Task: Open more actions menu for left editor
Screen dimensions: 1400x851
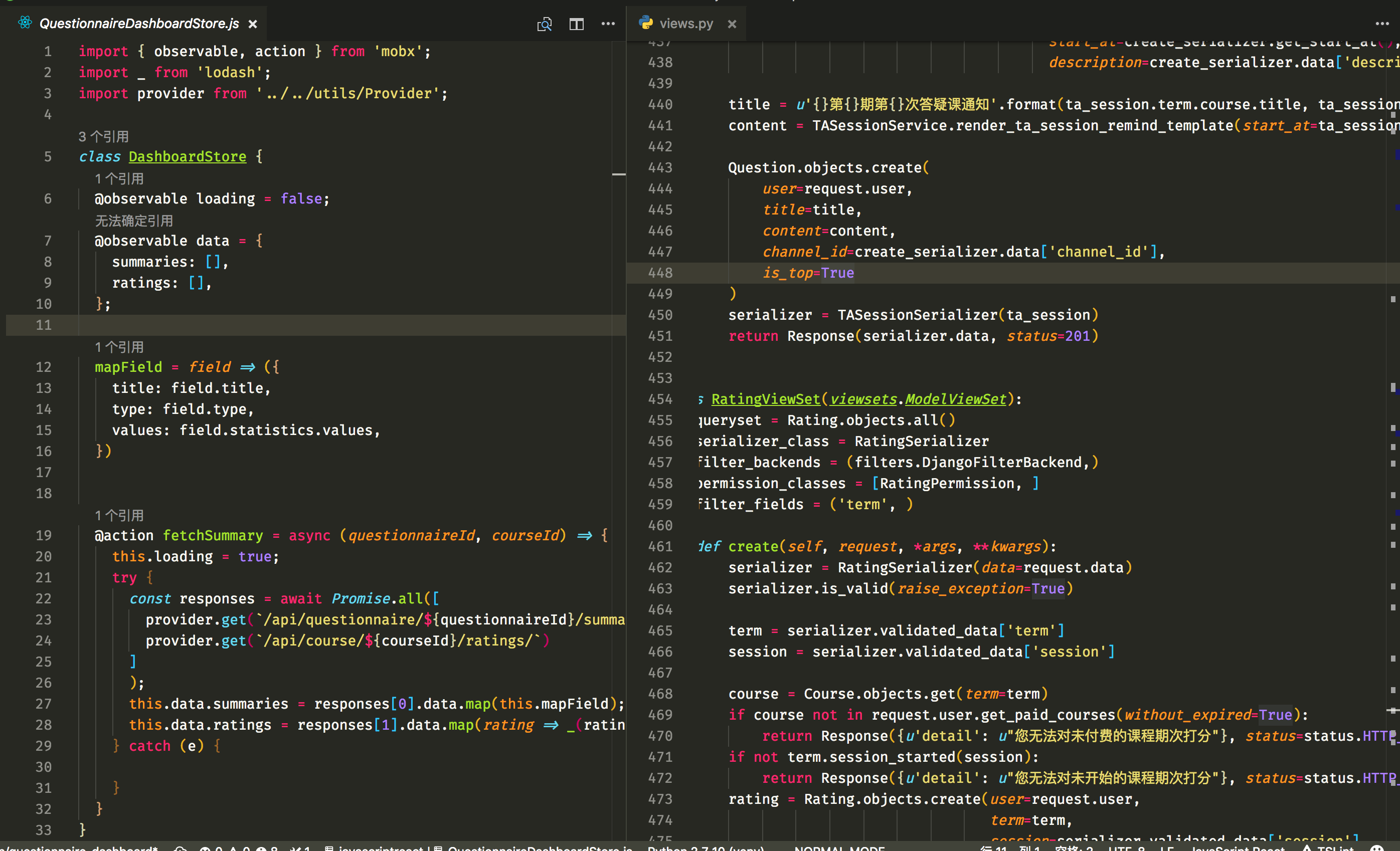Action: tap(608, 24)
